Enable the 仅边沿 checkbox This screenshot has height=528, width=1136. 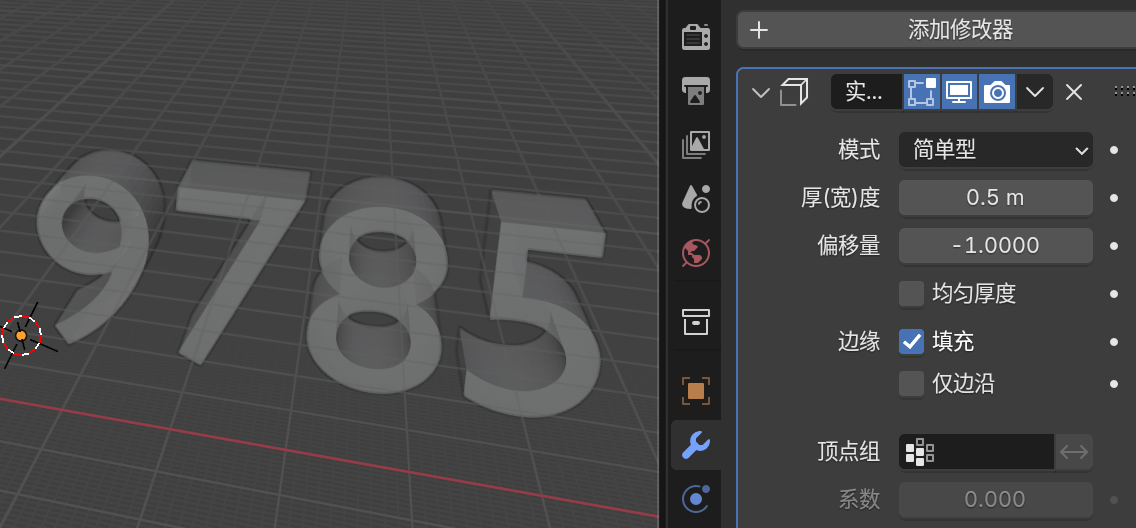(911, 384)
